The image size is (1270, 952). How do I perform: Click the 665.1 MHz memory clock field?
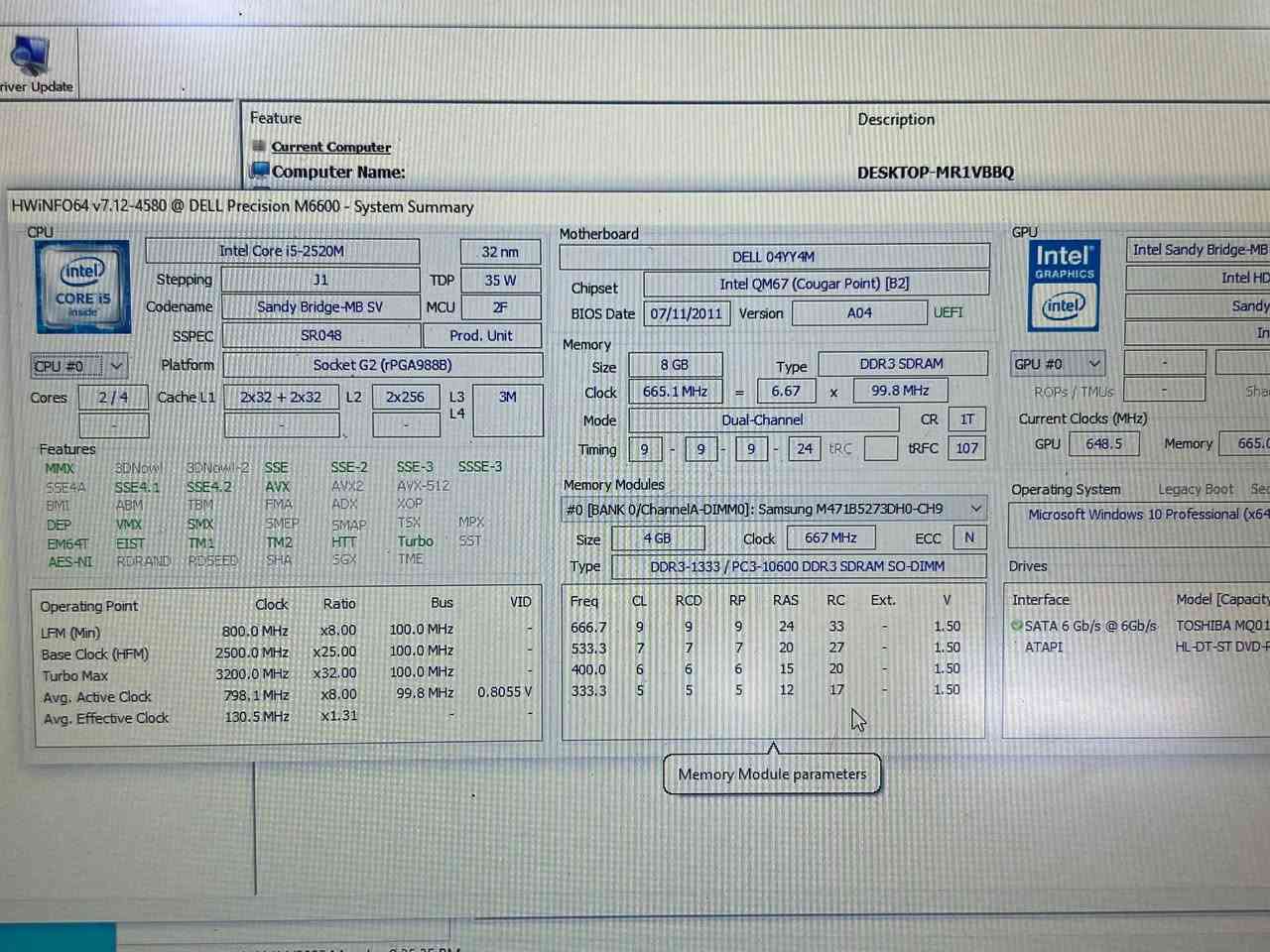tap(675, 392)
